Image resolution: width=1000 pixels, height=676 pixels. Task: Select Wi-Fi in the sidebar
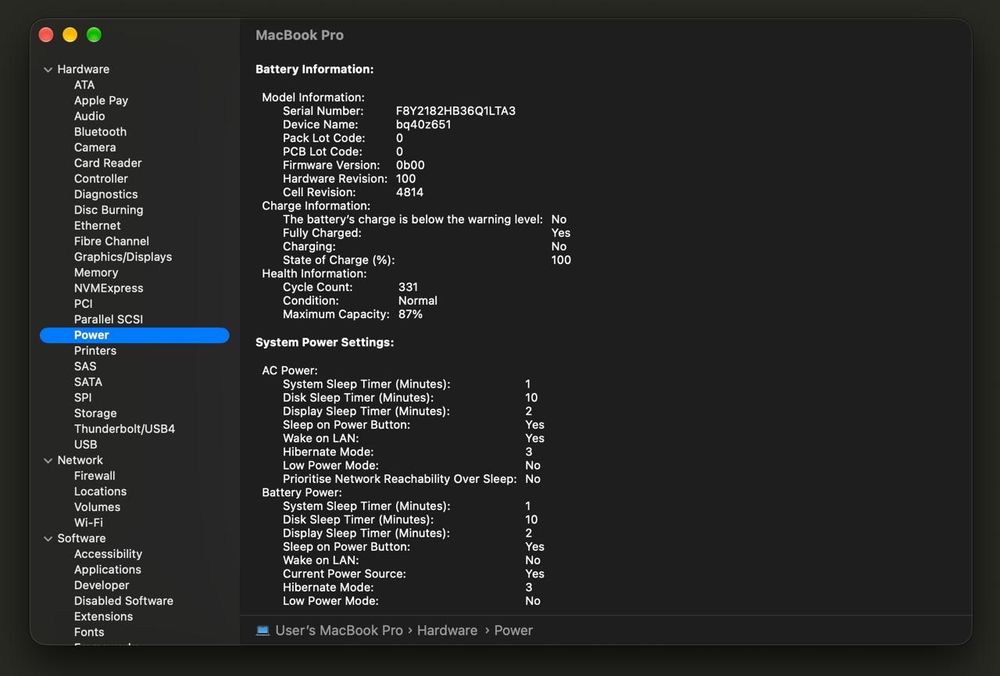pos(88,523)
